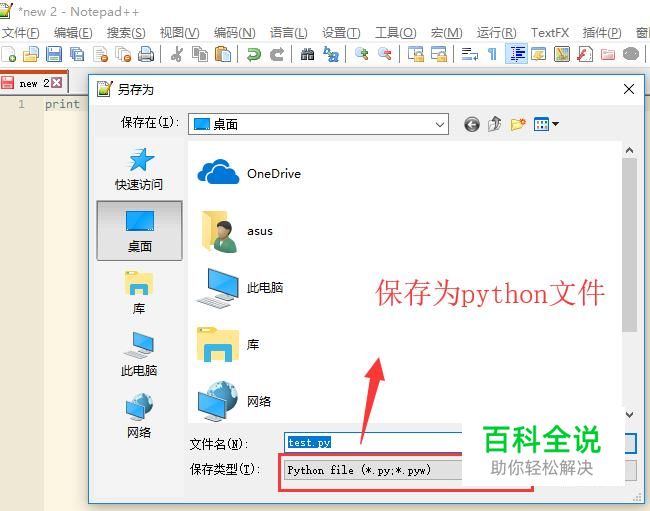Open the 插件(P) menu
650x511 pixels.
(601, 33)
